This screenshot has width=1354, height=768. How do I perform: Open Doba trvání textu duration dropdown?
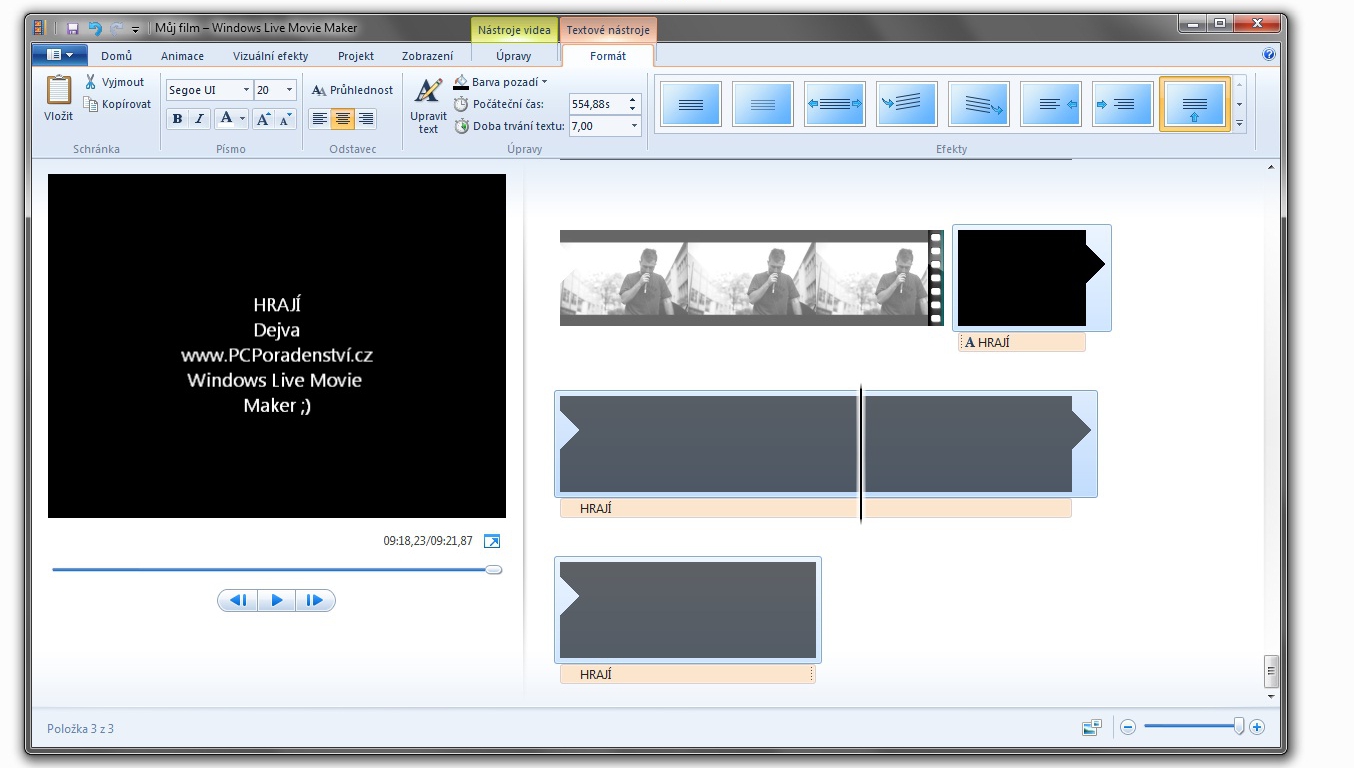(x=634, y=126)
